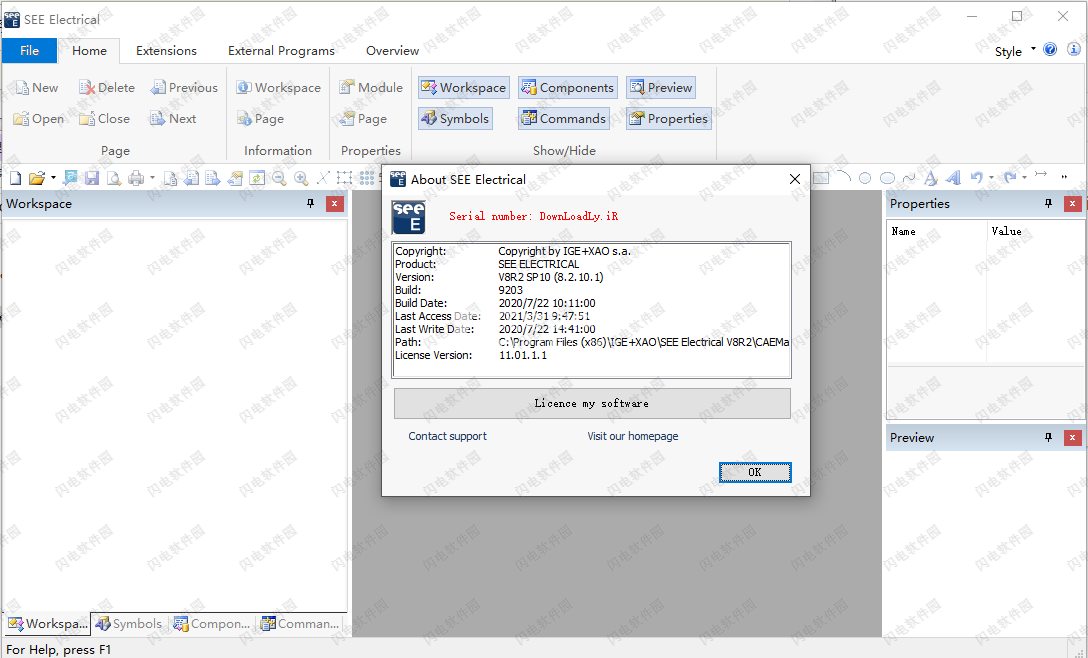Click the Contact support link
Image resolution: width=1088 pixels, height=658 pixels.
click(448, 436)
